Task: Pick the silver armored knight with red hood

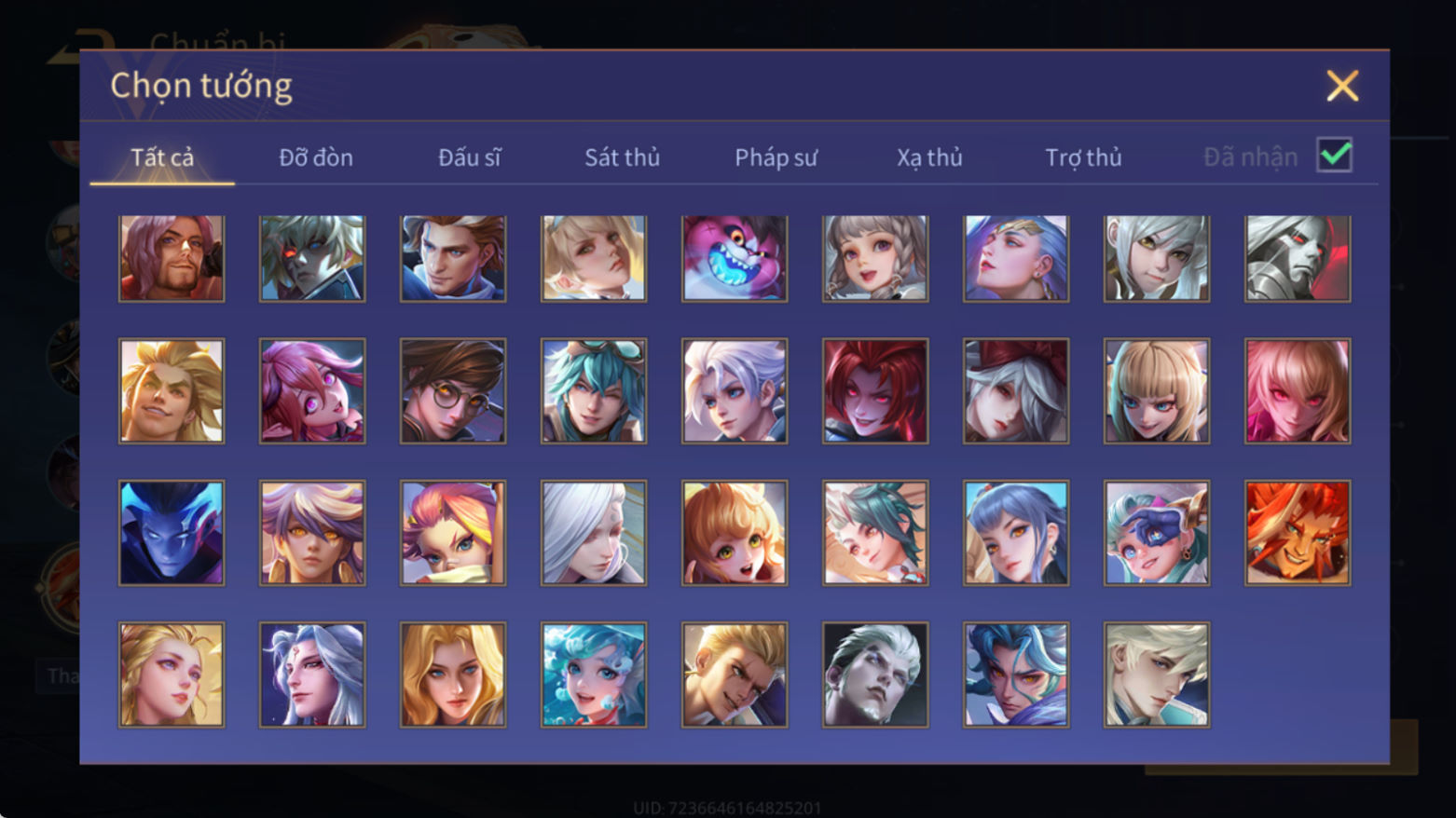Action: pyautogui.click(x=1298, y=258)
